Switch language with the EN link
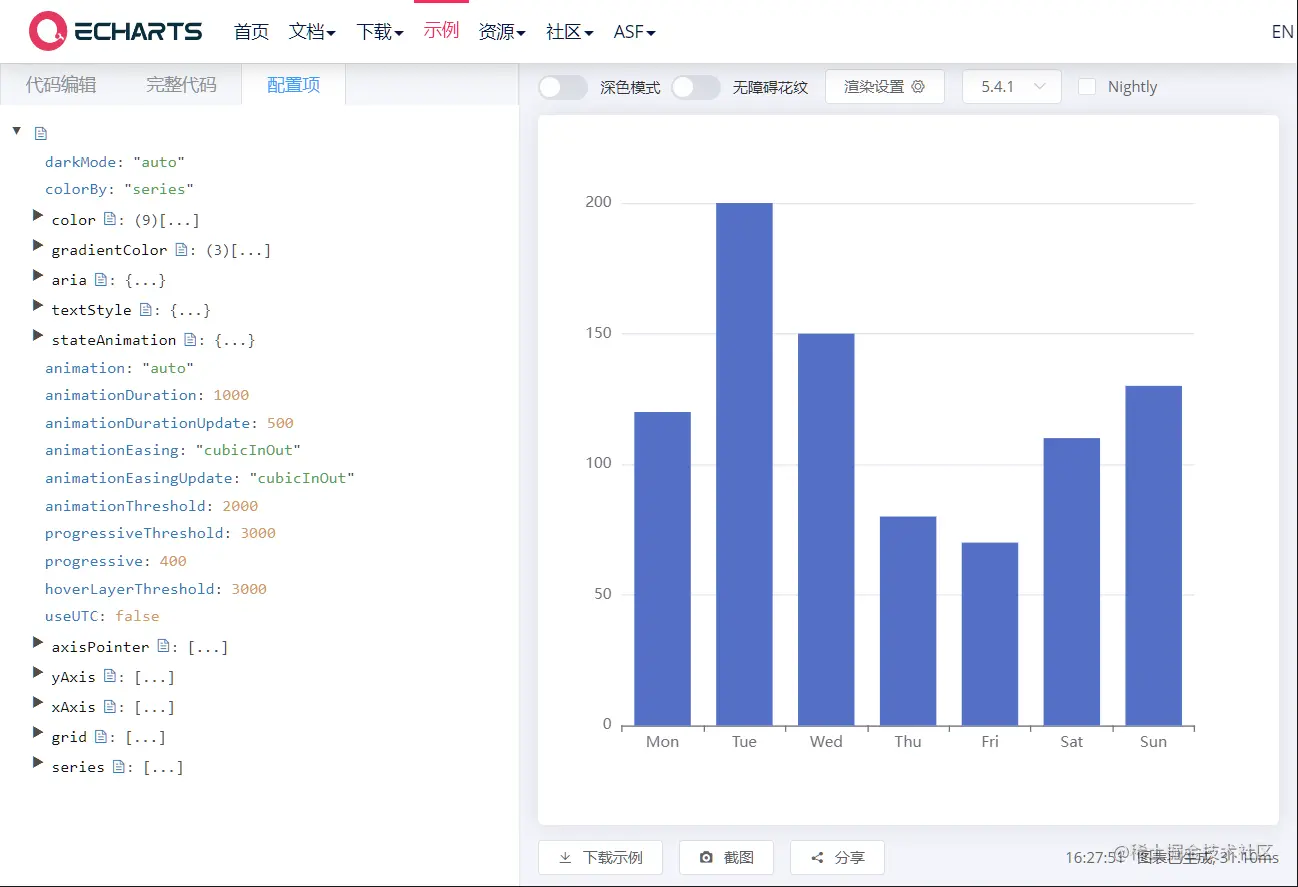 (1282, 32)
